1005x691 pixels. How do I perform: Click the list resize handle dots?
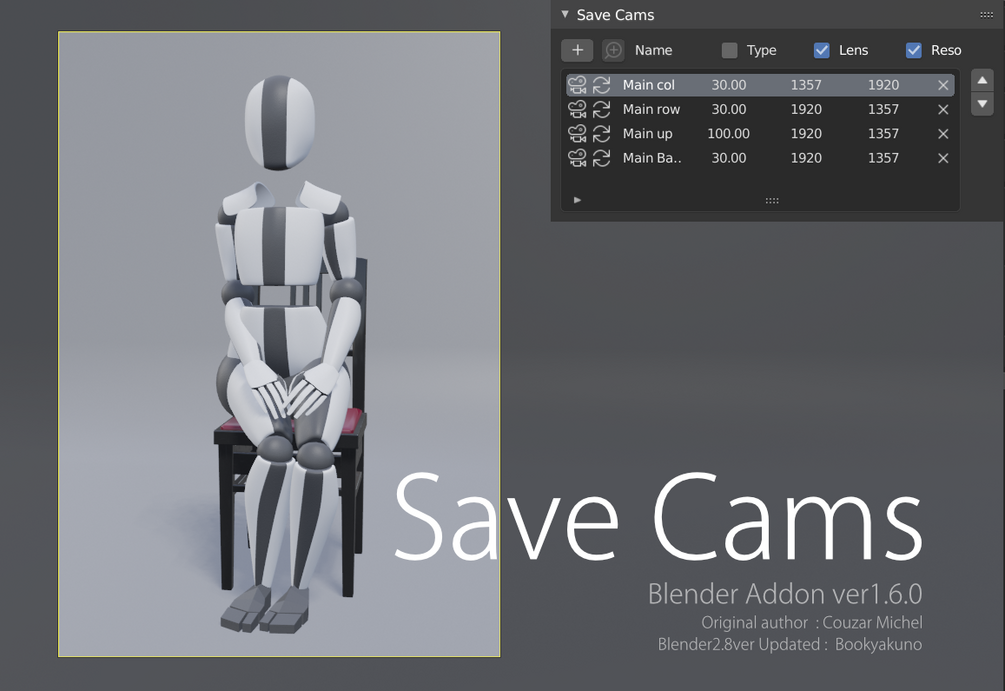772,201
